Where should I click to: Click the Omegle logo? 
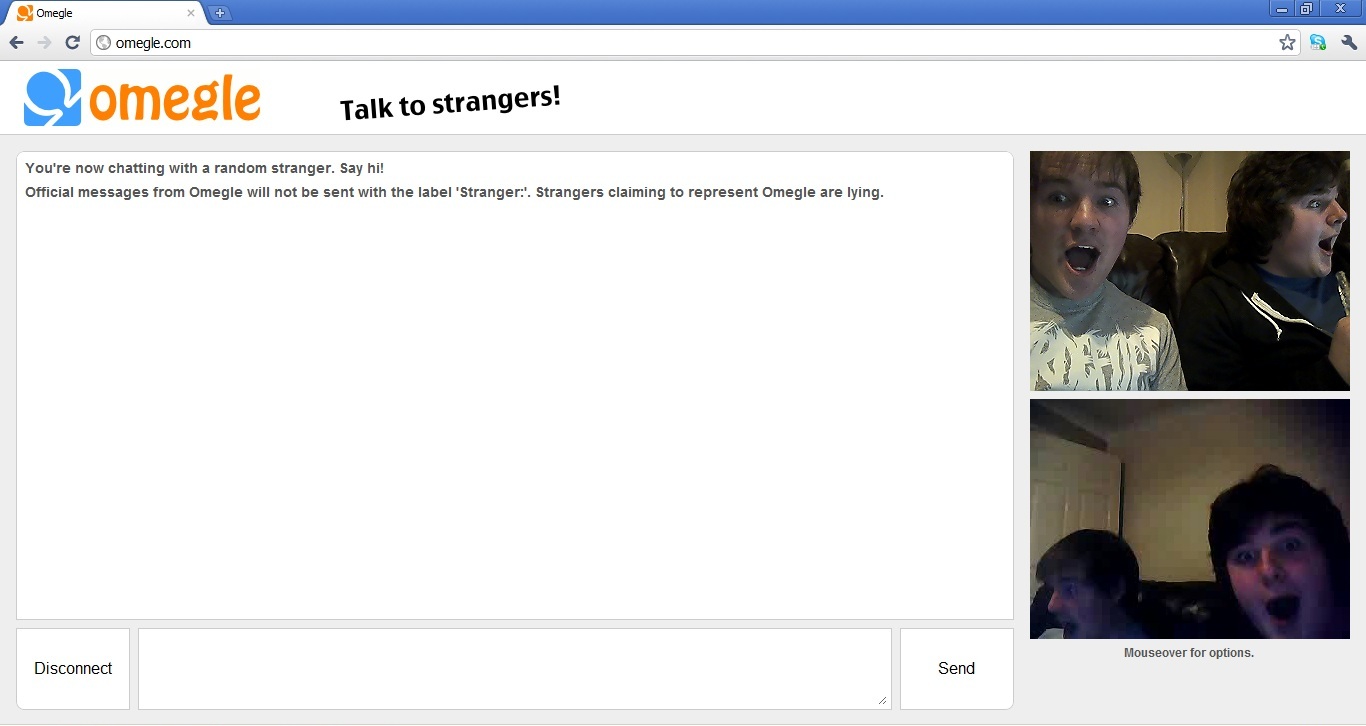pos(142,98)
